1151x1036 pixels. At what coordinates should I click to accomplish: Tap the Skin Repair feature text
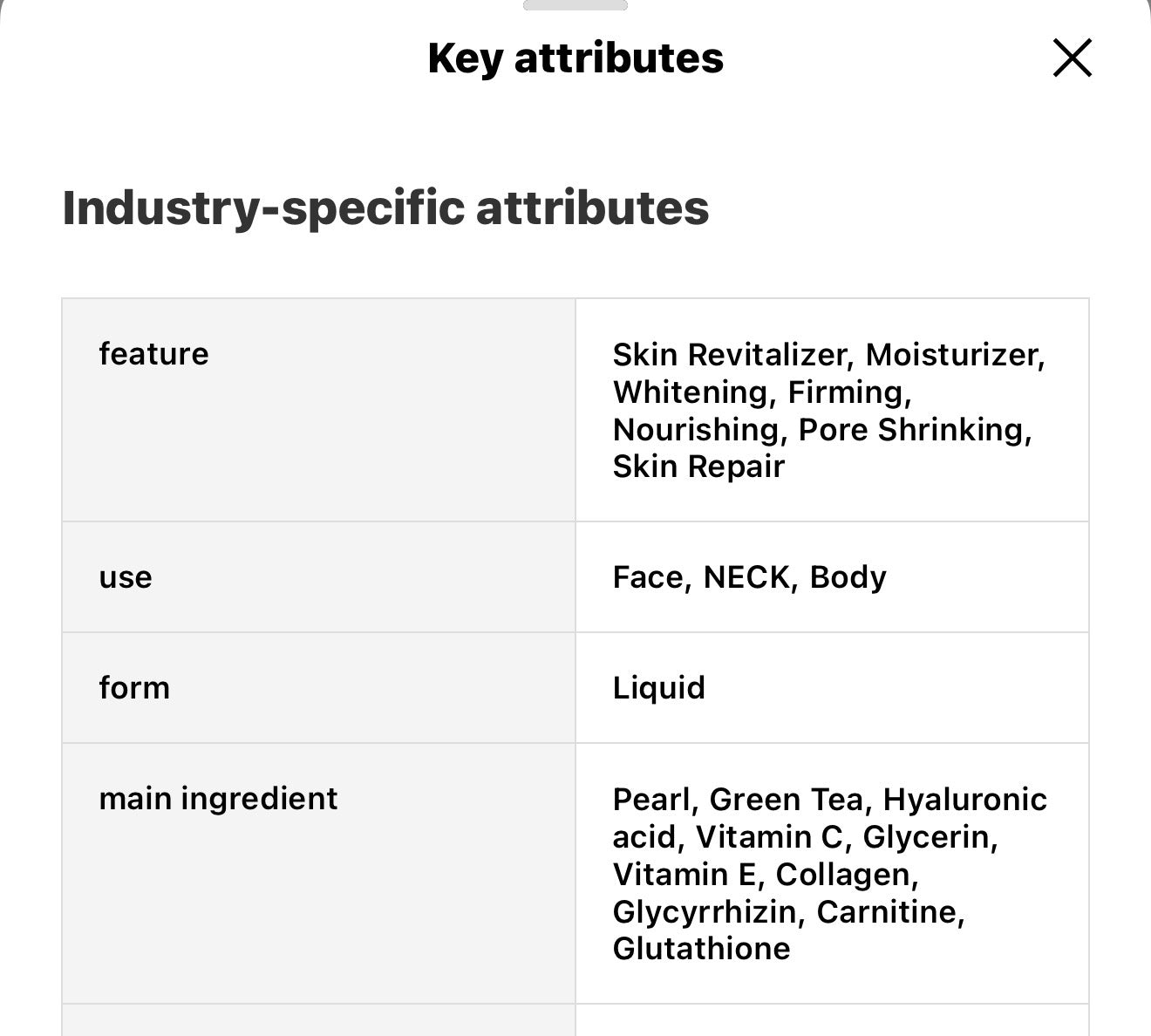coord(698,467)
